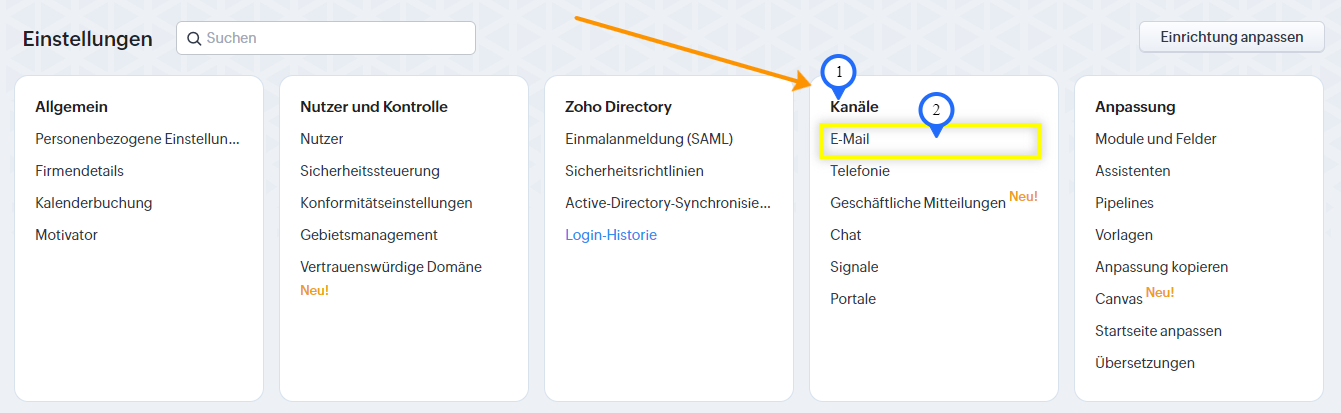Screen dimensions: 1341x413
Task: Click the Einrichtung anpassen button
Action: (1232, 37)
